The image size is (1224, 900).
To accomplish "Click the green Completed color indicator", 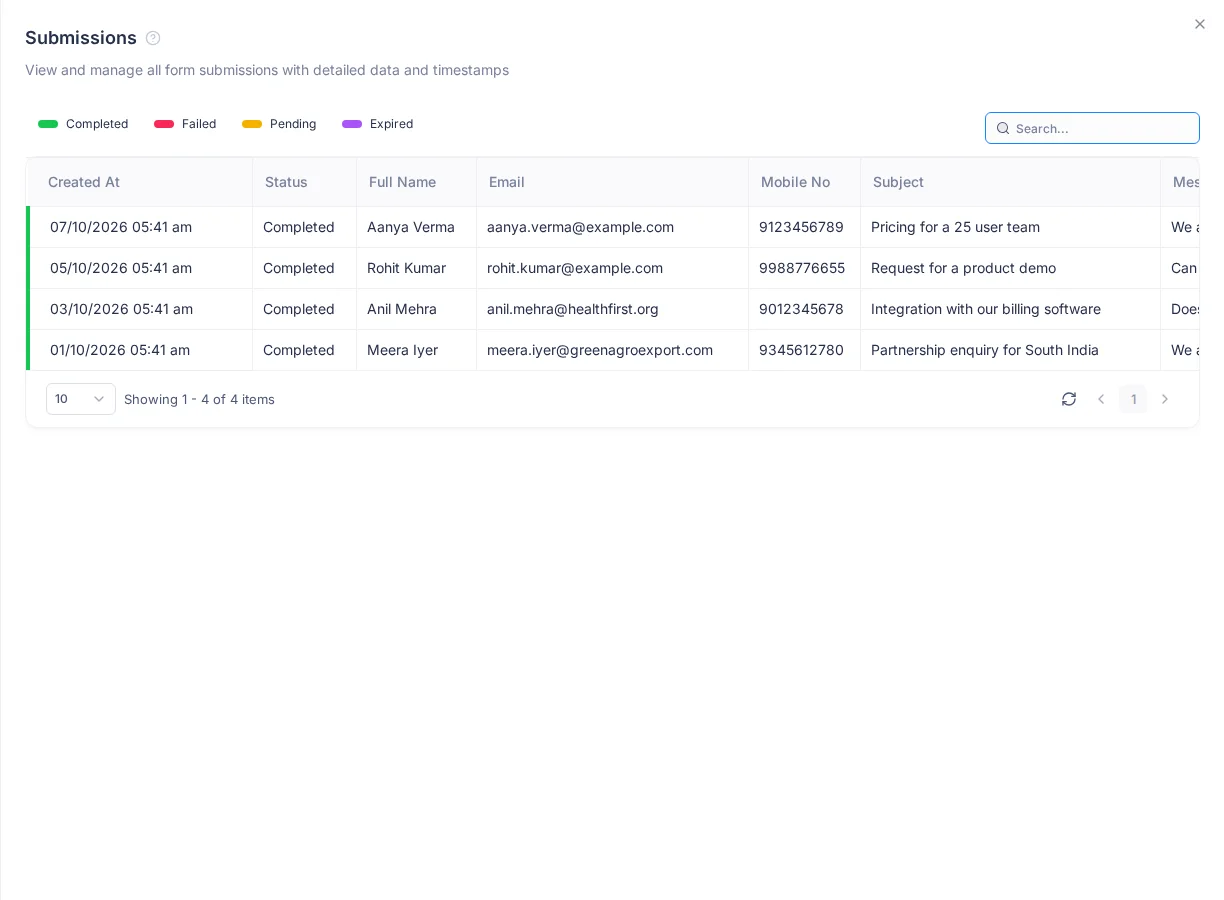I will click(48, 124).
